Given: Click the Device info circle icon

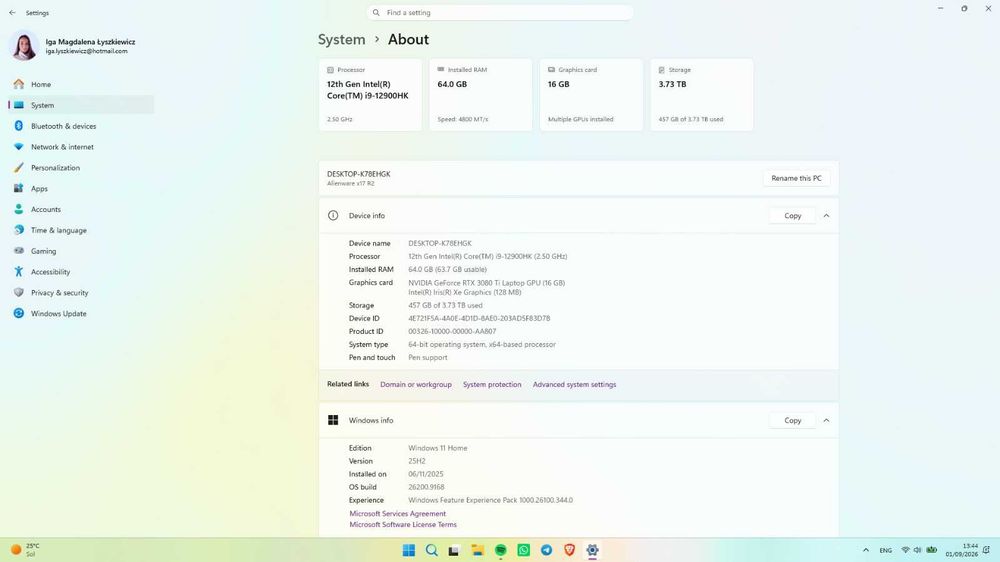Looking at the screenshot, I should (333, 216).
